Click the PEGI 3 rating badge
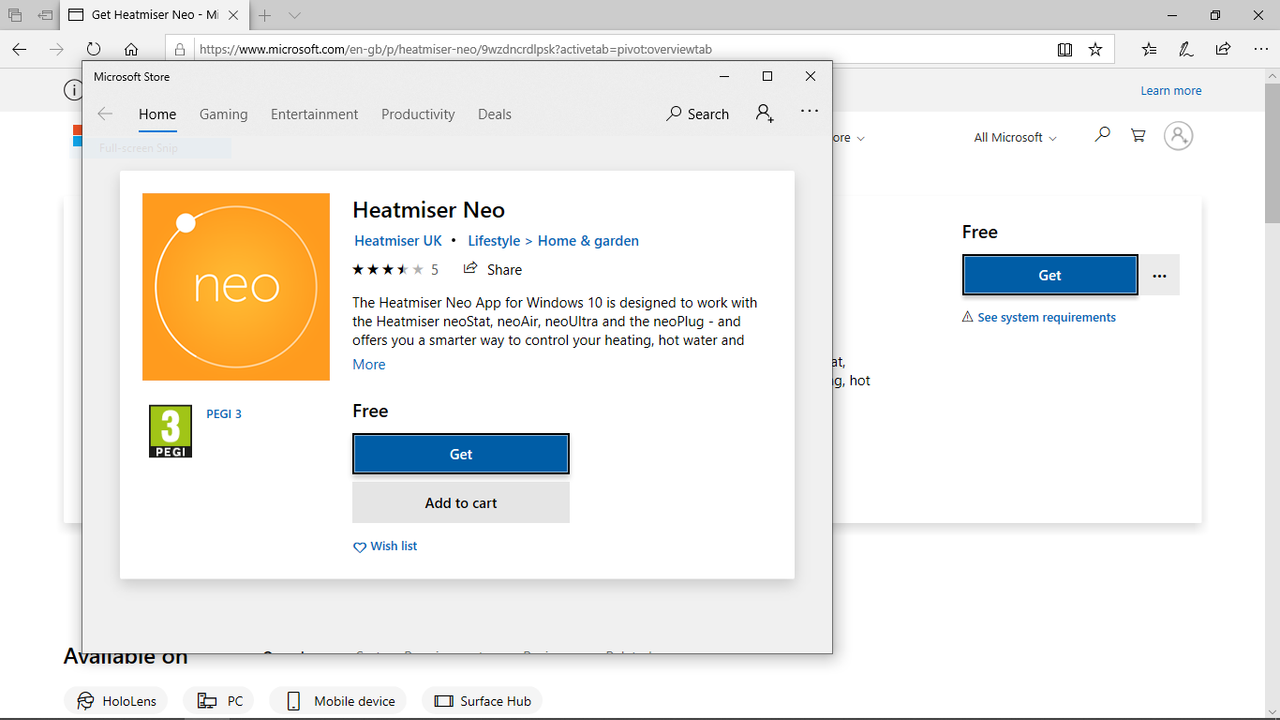 point(170,431)
